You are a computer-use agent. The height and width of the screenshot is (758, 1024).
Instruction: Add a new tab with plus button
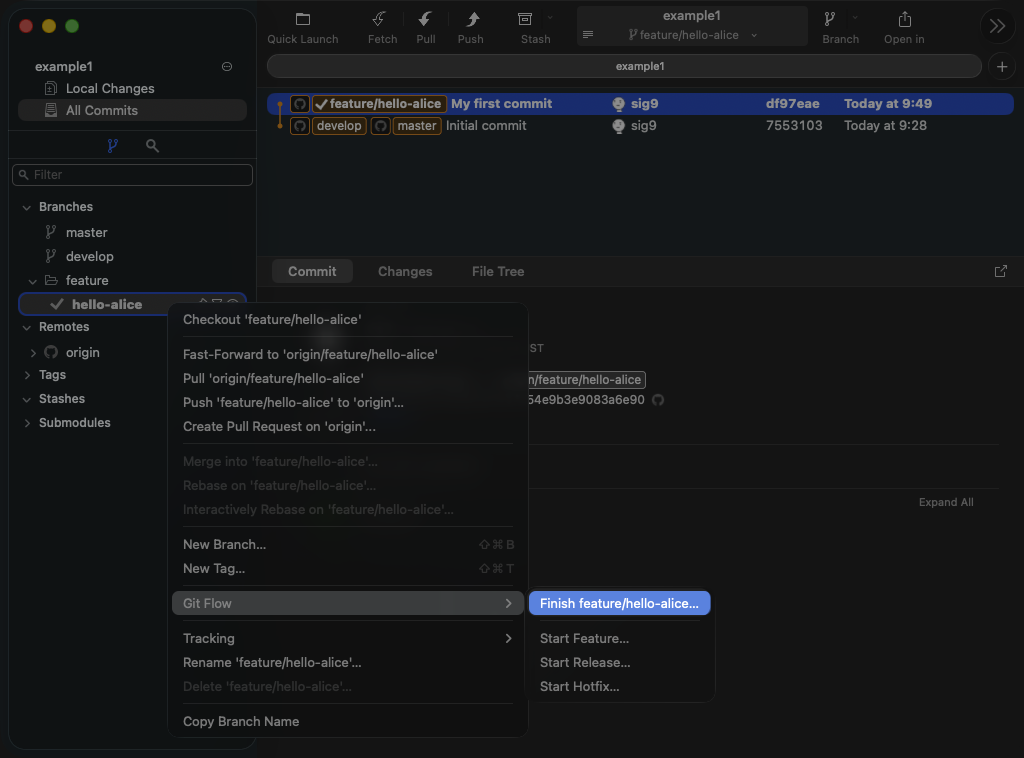coord(1001,66)
